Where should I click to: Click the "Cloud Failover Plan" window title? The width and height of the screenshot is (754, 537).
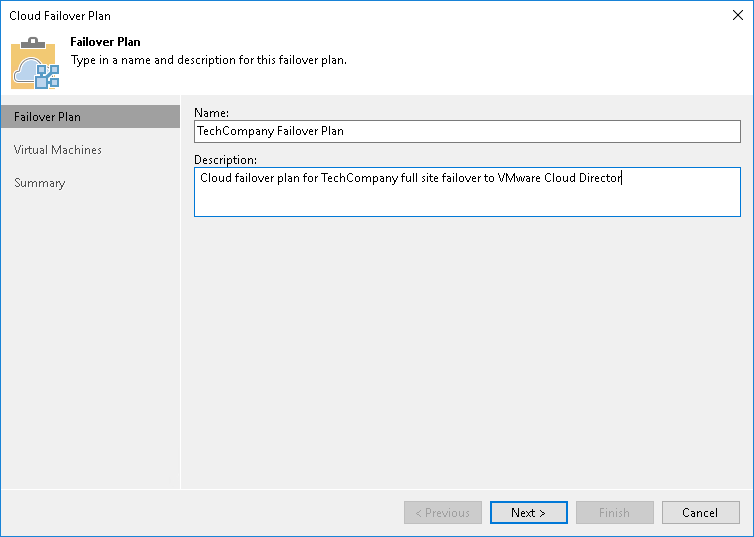pos(60,16)
